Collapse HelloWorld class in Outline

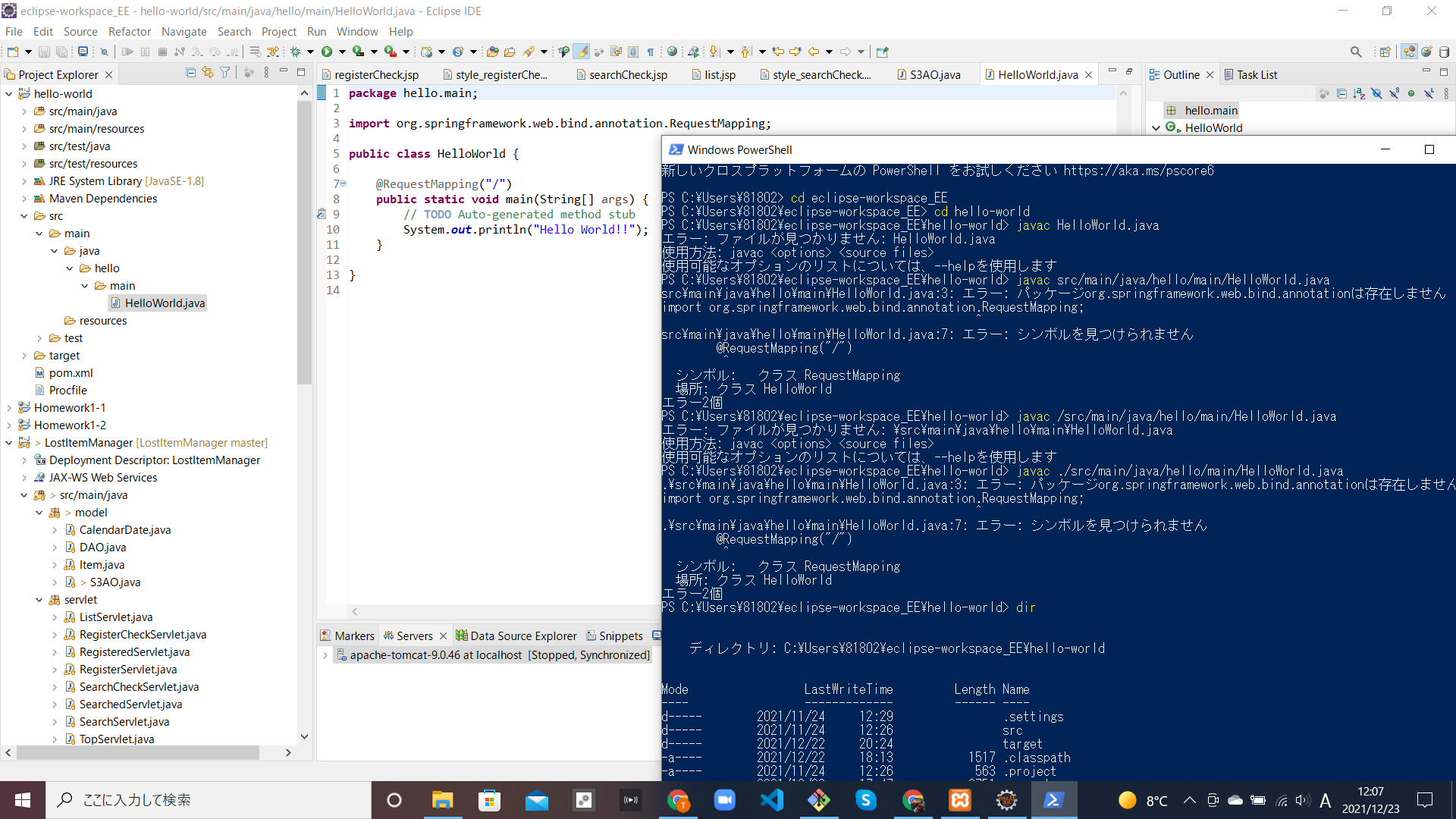tap(1156, 128)
